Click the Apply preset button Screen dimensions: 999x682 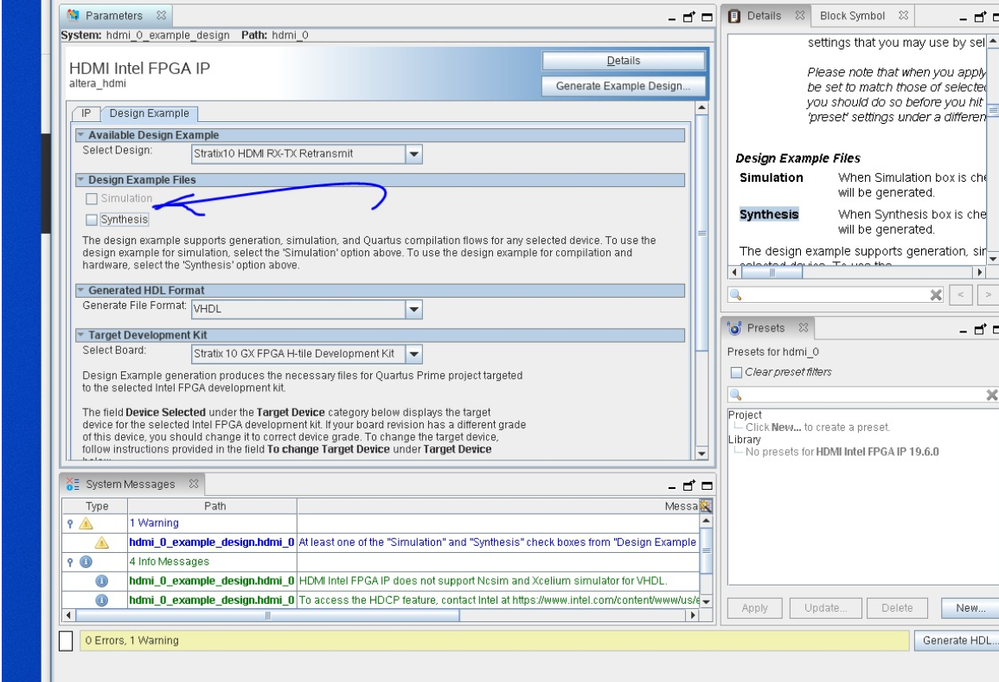coord(754,608)
